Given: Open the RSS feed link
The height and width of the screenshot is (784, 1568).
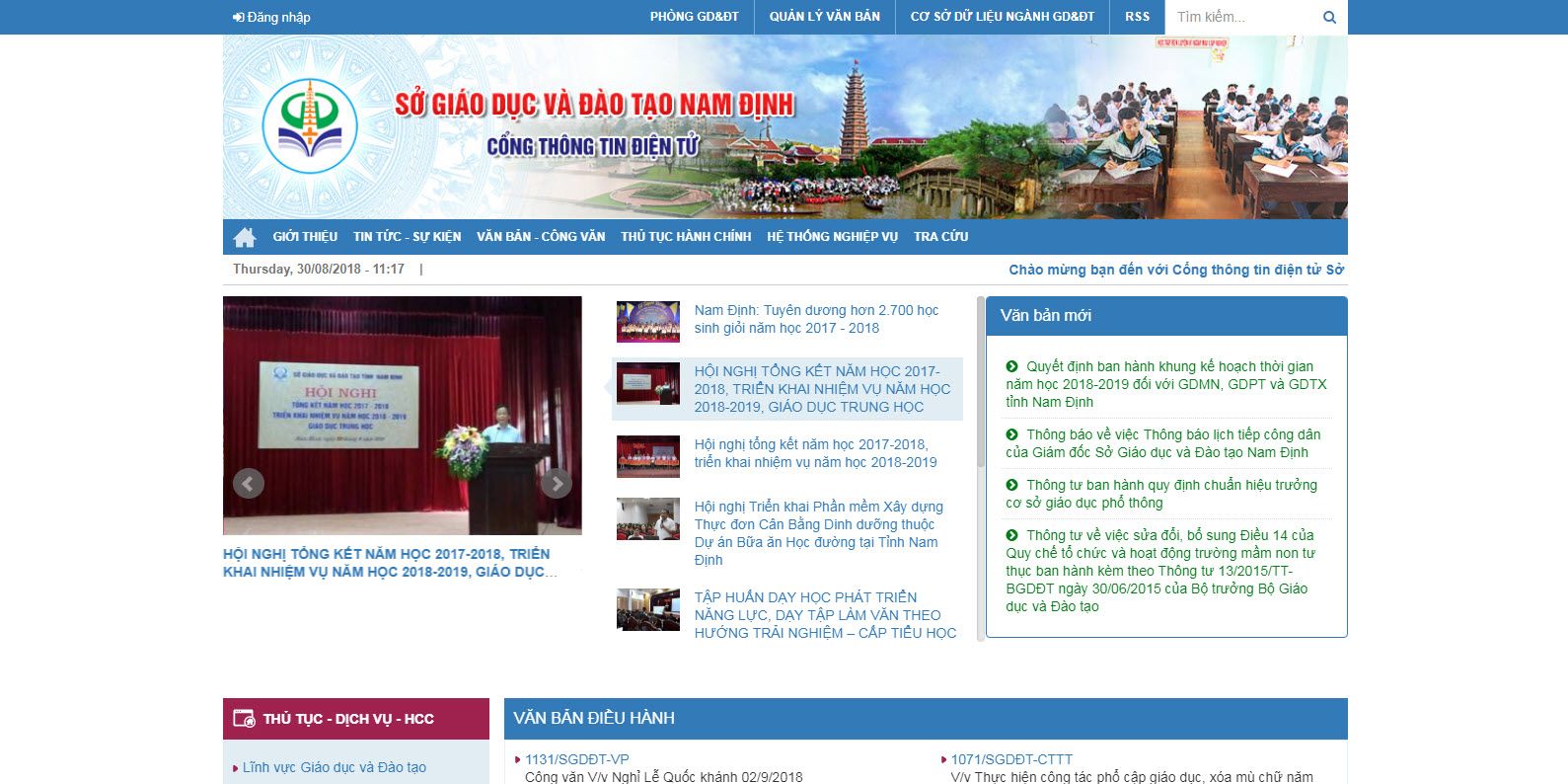Looking at the screenshot, I should 1137,17.
